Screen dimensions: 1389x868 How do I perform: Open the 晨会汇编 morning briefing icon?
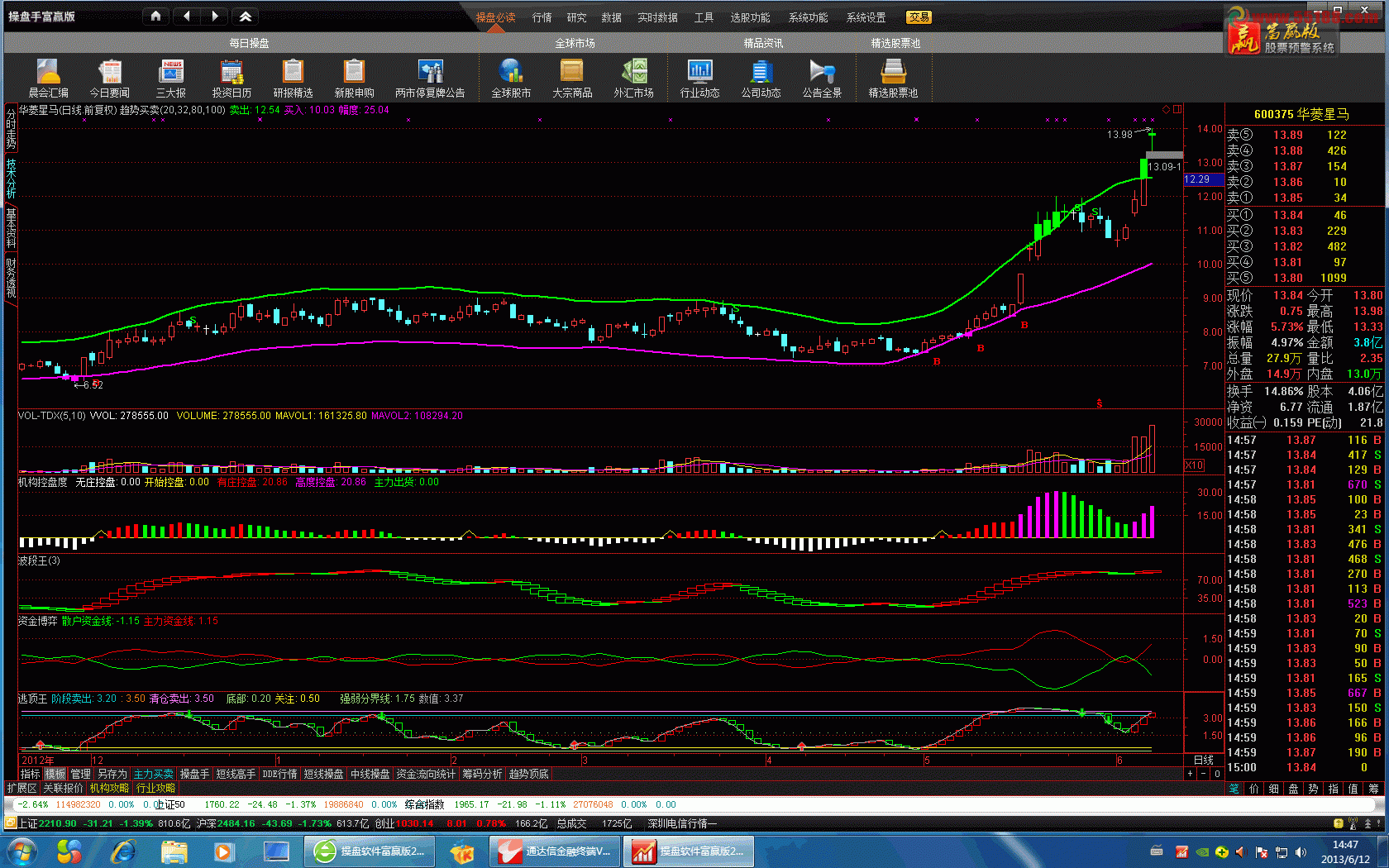[x=48, y=79]
